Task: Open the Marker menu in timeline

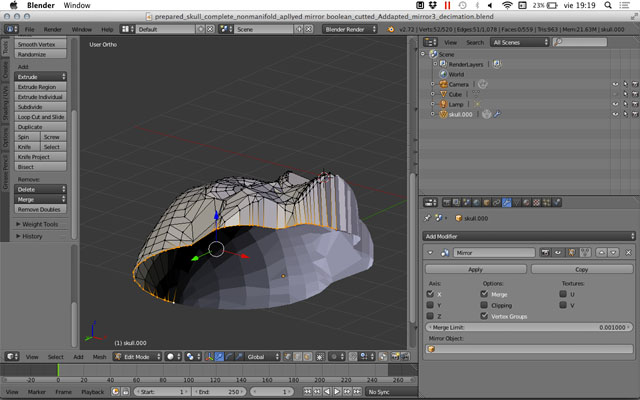Action: (x=37, y=392)
